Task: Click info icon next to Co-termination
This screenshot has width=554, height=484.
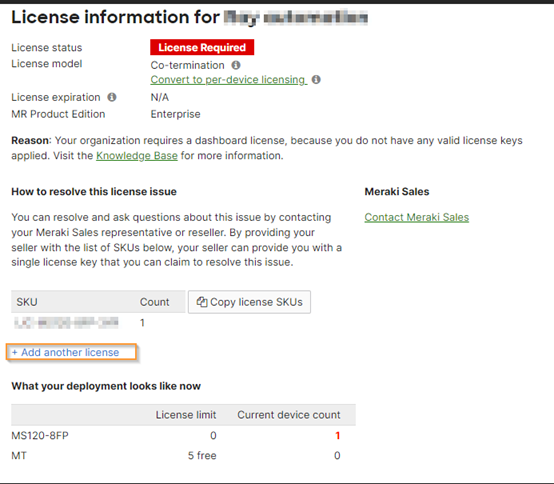Action: click(236, 65)
